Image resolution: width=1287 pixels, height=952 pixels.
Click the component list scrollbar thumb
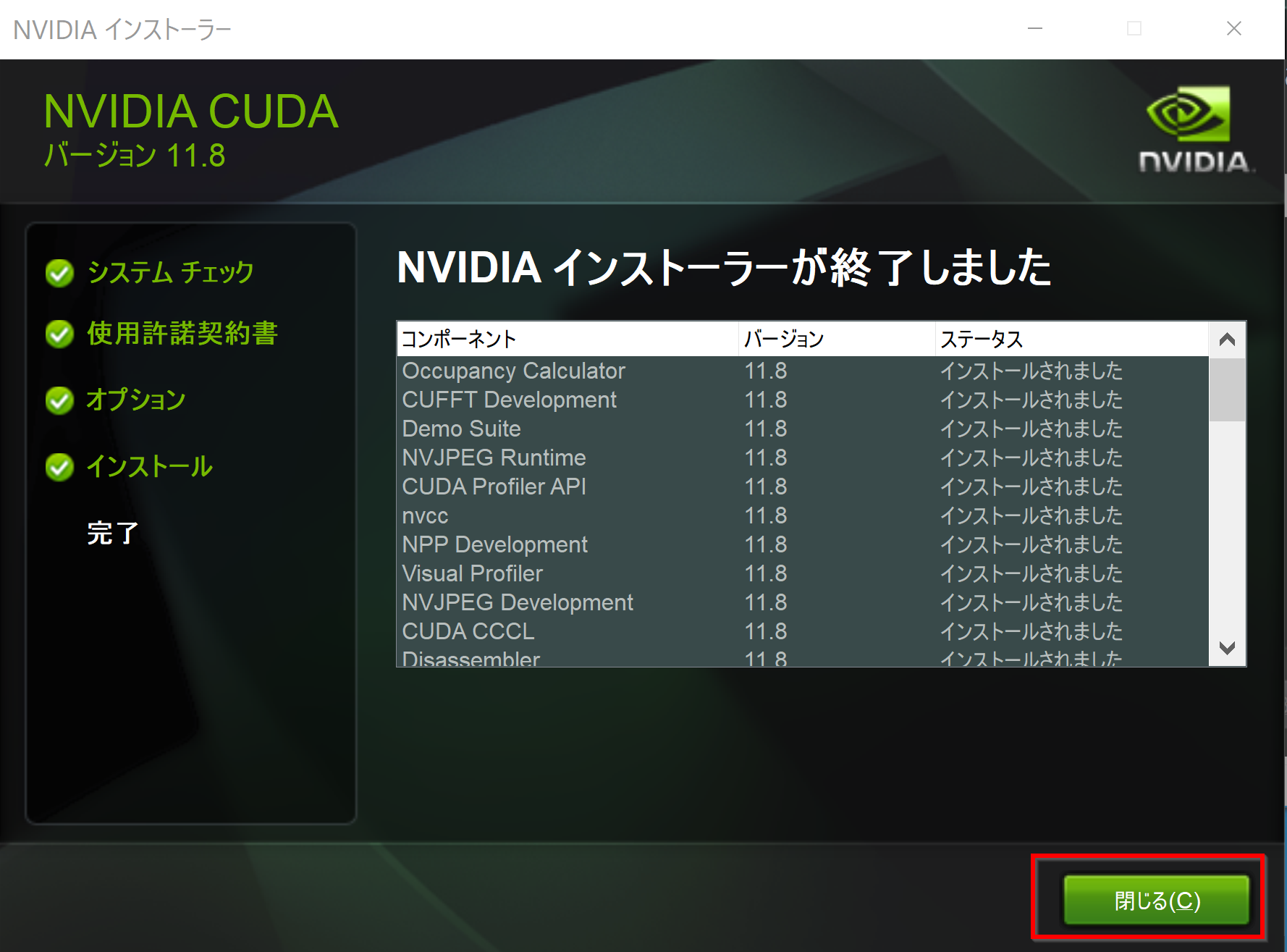tap(1227, 389)
